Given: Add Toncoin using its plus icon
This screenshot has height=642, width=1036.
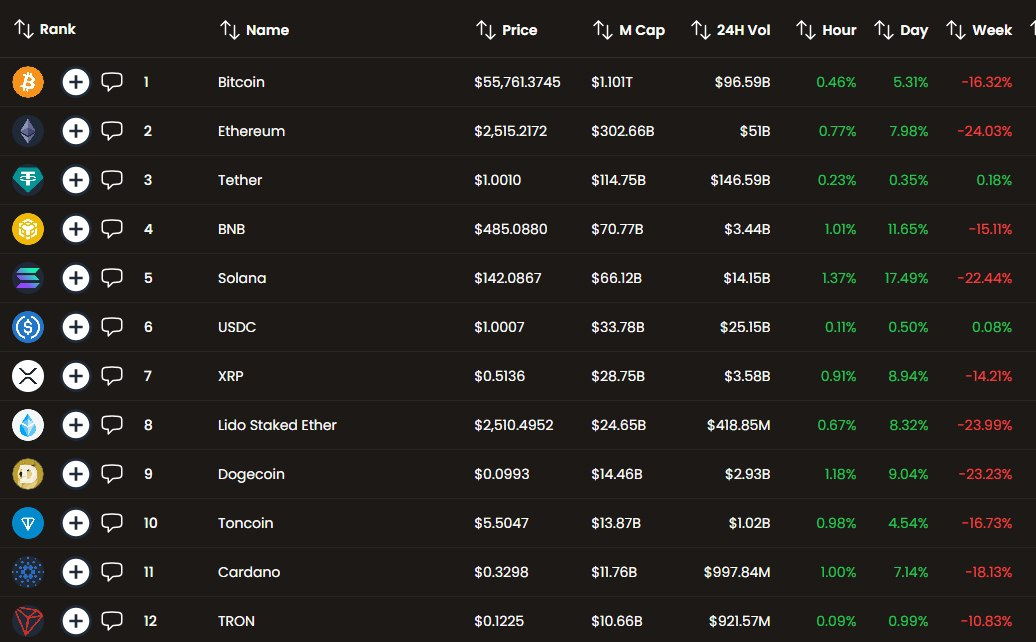Looking at the screenshot, I should [76, 523].
